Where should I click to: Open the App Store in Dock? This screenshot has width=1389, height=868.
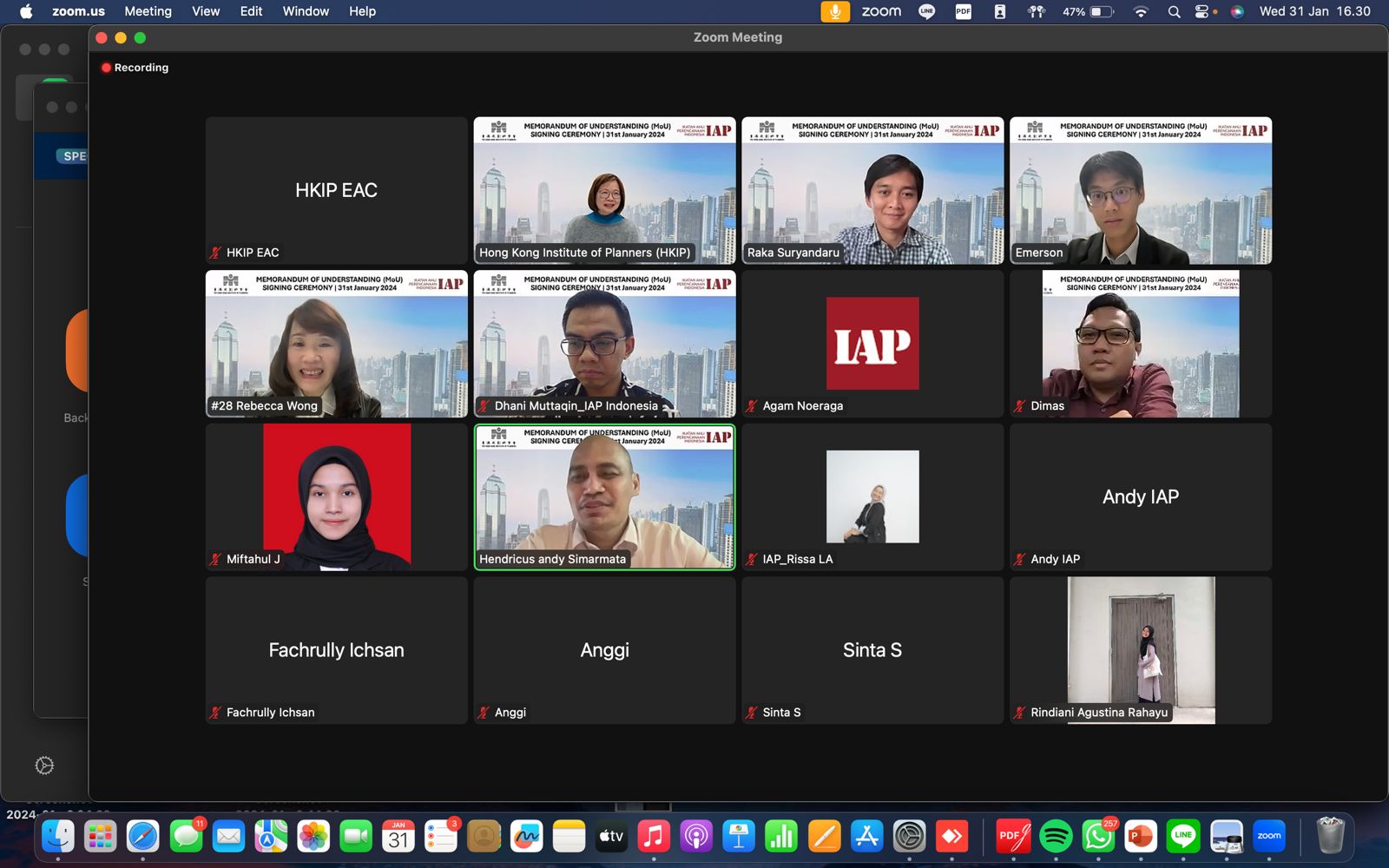[866, 837]
